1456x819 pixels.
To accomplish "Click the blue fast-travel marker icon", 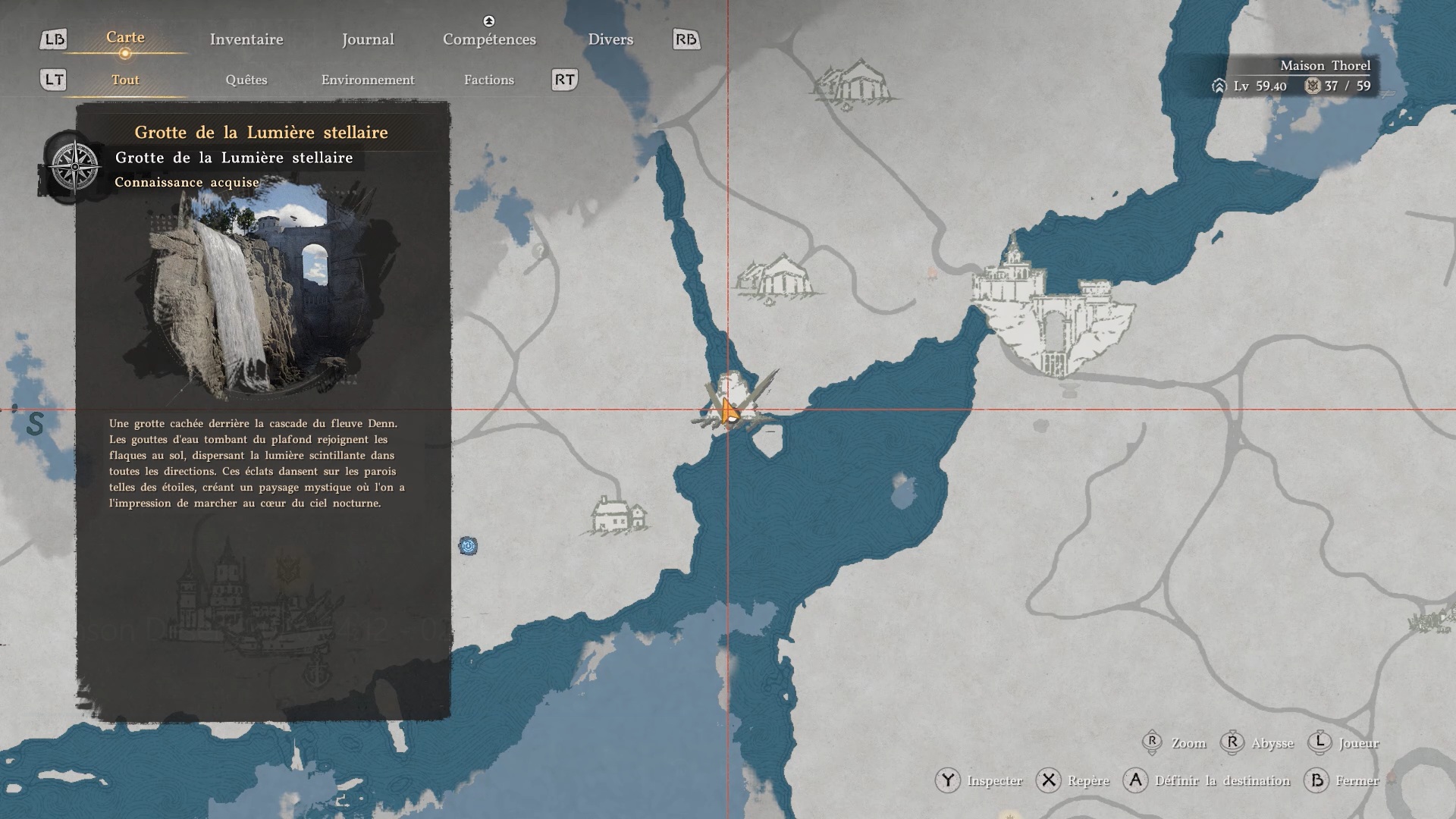I will tap(468, 546).
